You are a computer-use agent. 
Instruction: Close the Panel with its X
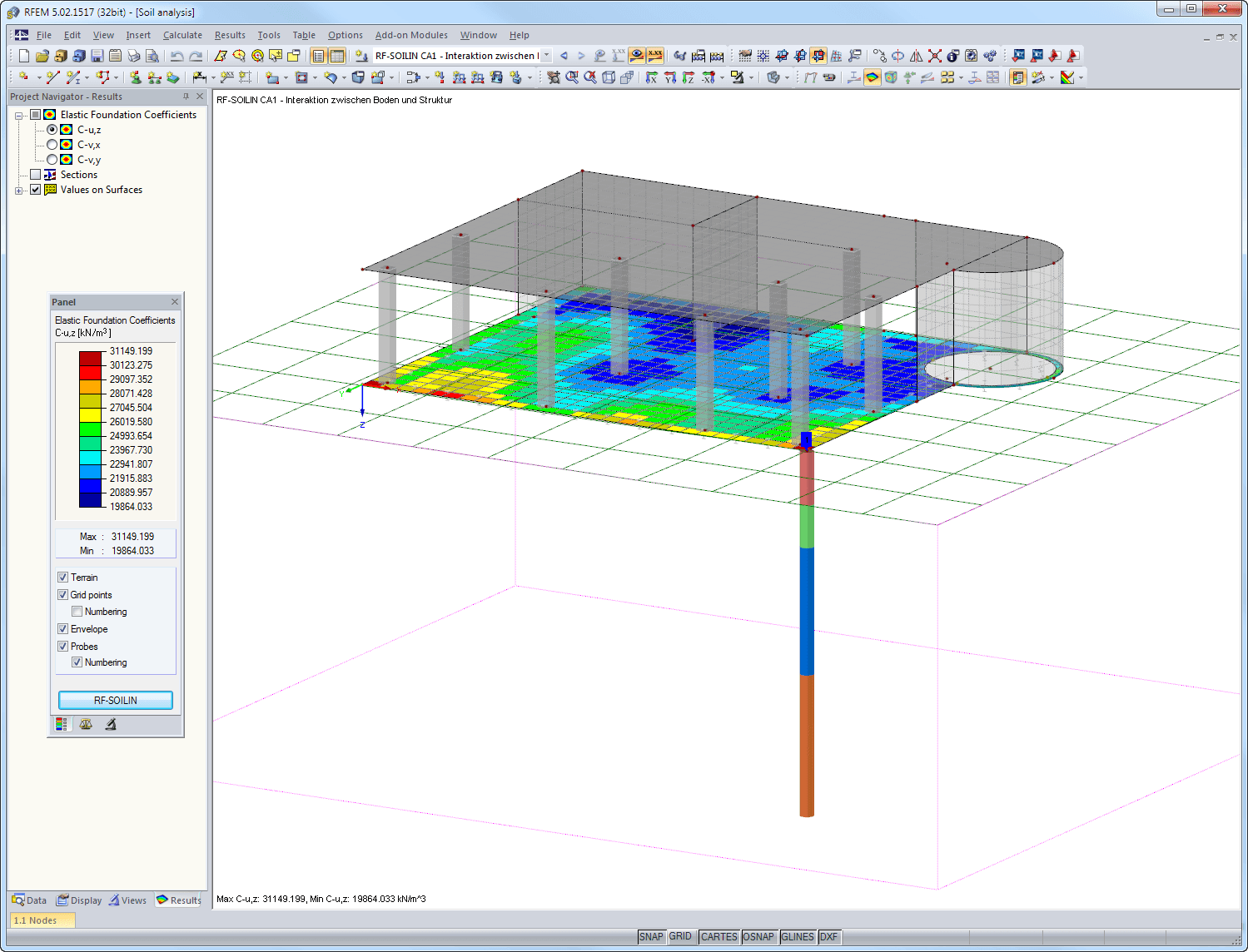coord(175,302)
